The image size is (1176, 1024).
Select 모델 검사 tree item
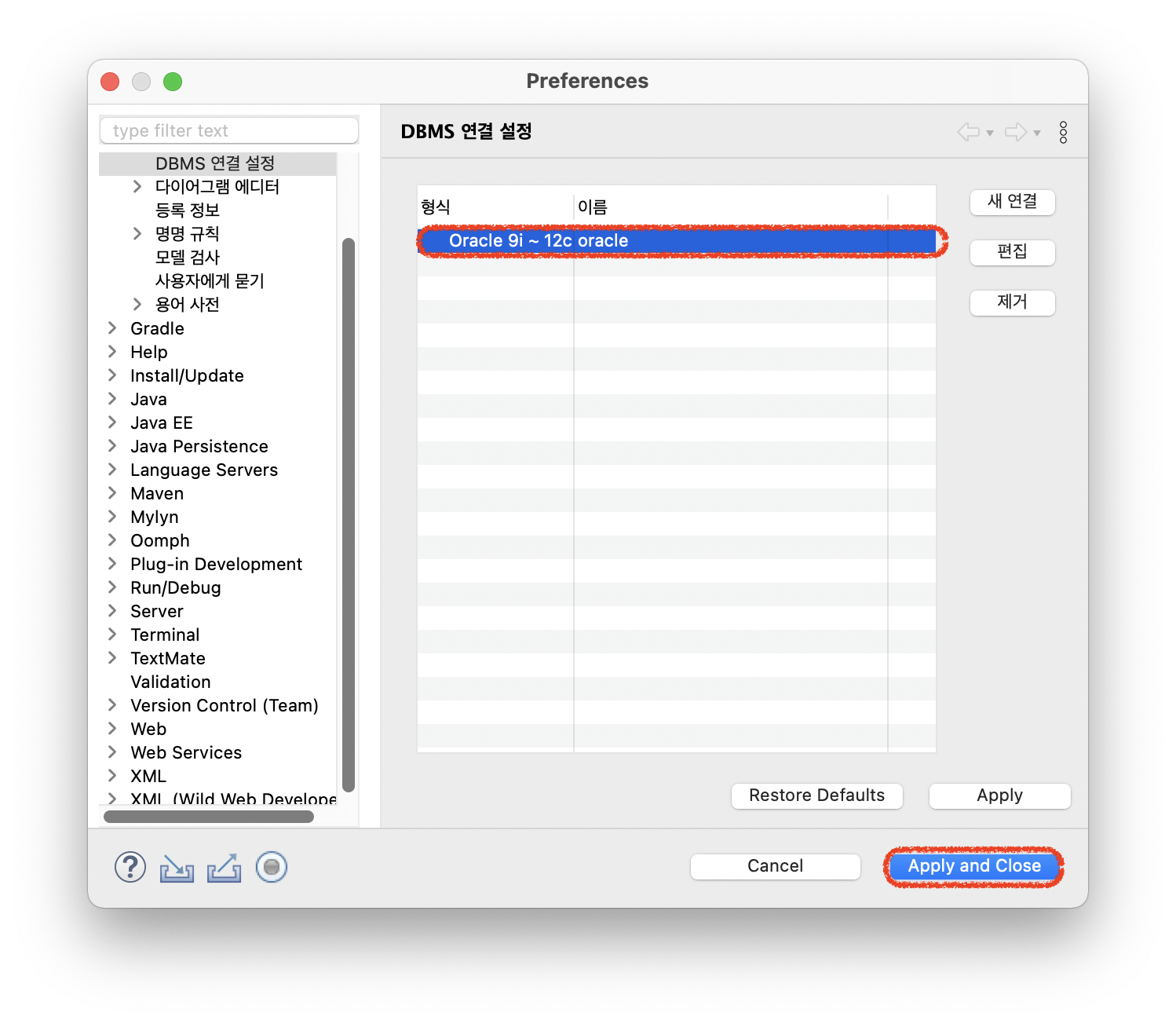click(187, 258)
